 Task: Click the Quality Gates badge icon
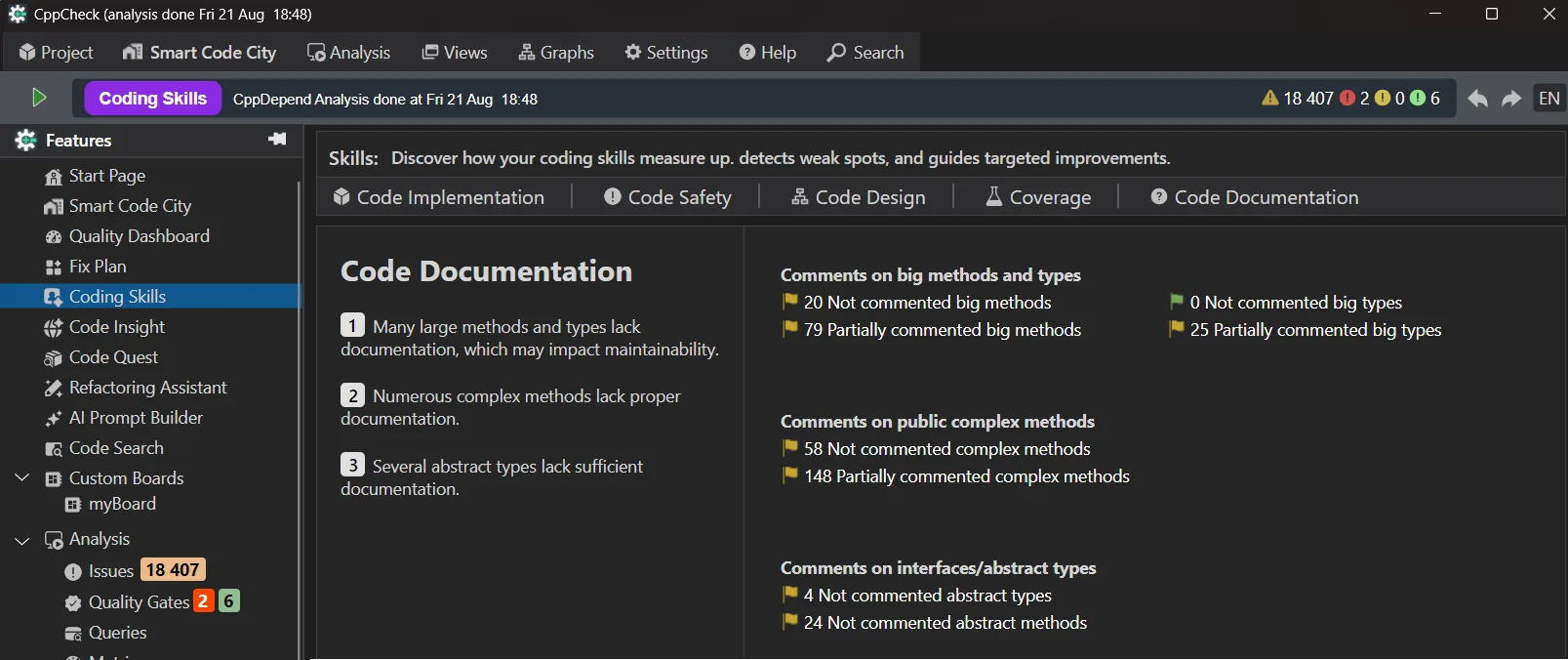click(x=73, y=603)
